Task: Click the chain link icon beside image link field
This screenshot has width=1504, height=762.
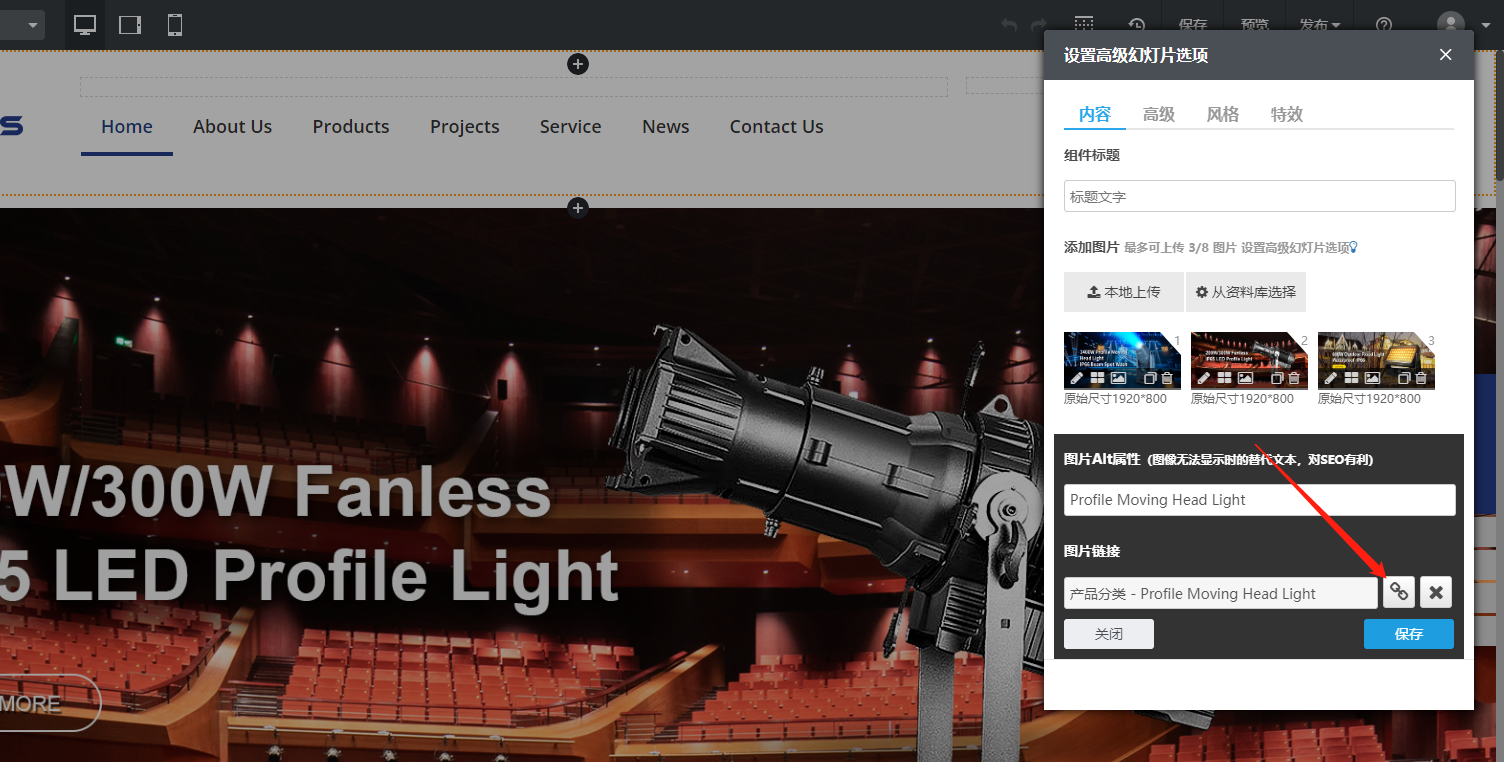Action: (x=1399, y=593)
